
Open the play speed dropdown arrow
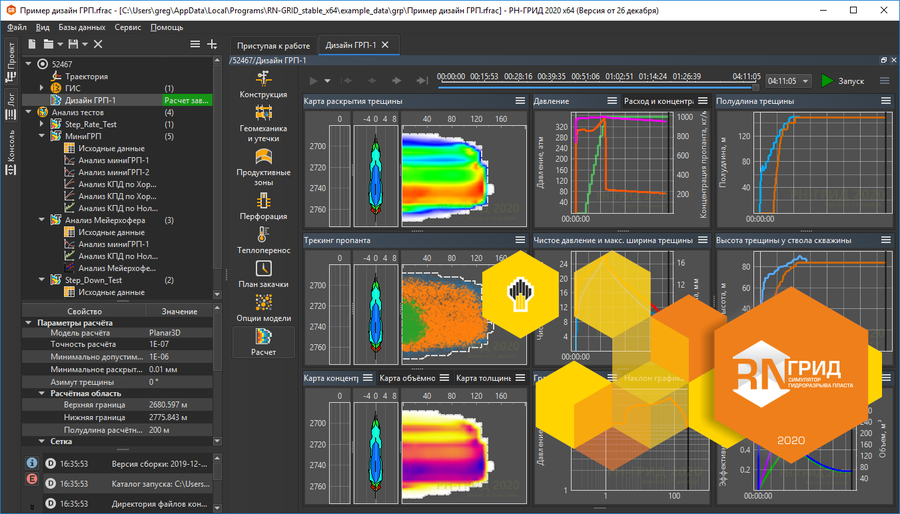[x=327, y=81]
